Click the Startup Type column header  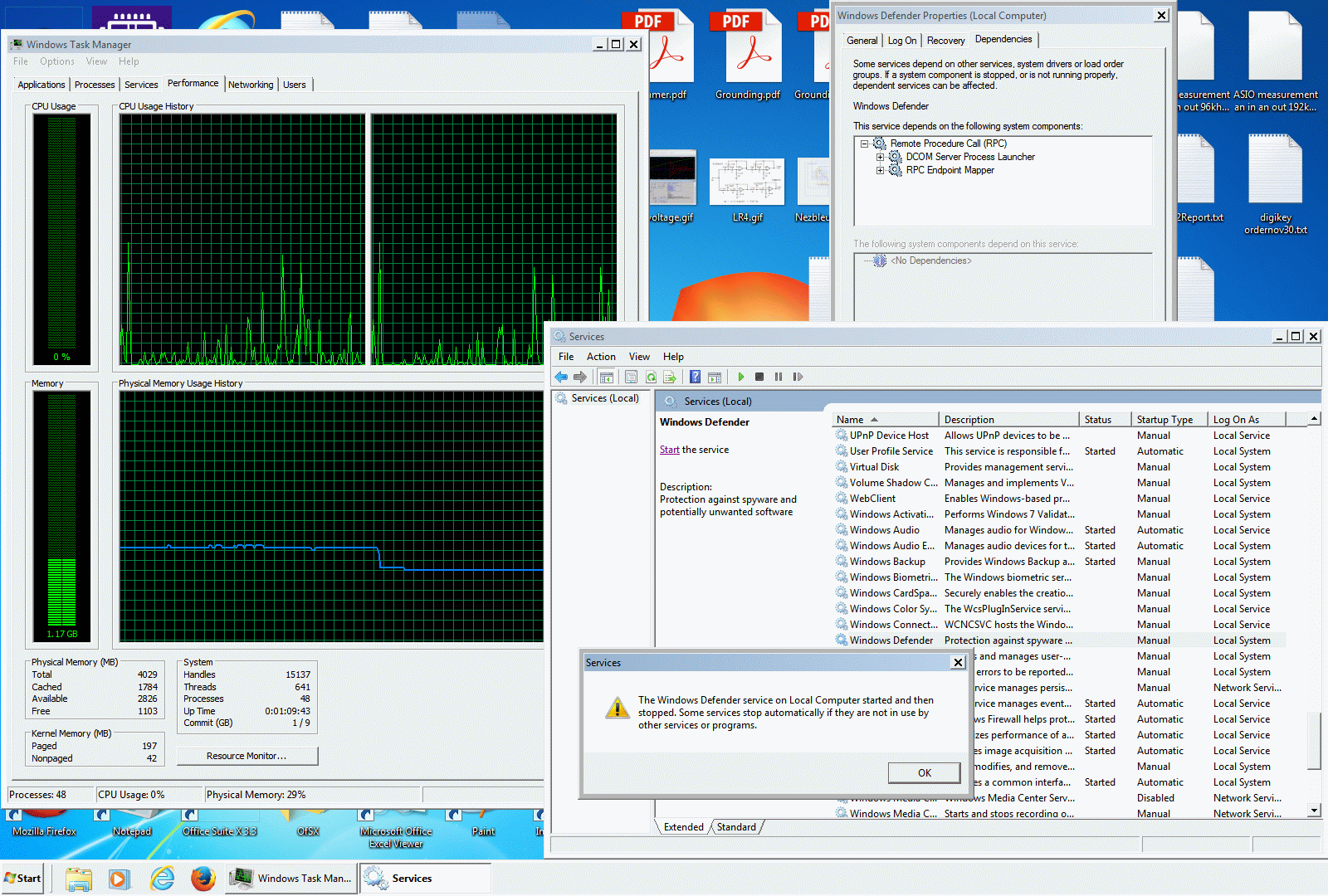tap(1170, 420)
